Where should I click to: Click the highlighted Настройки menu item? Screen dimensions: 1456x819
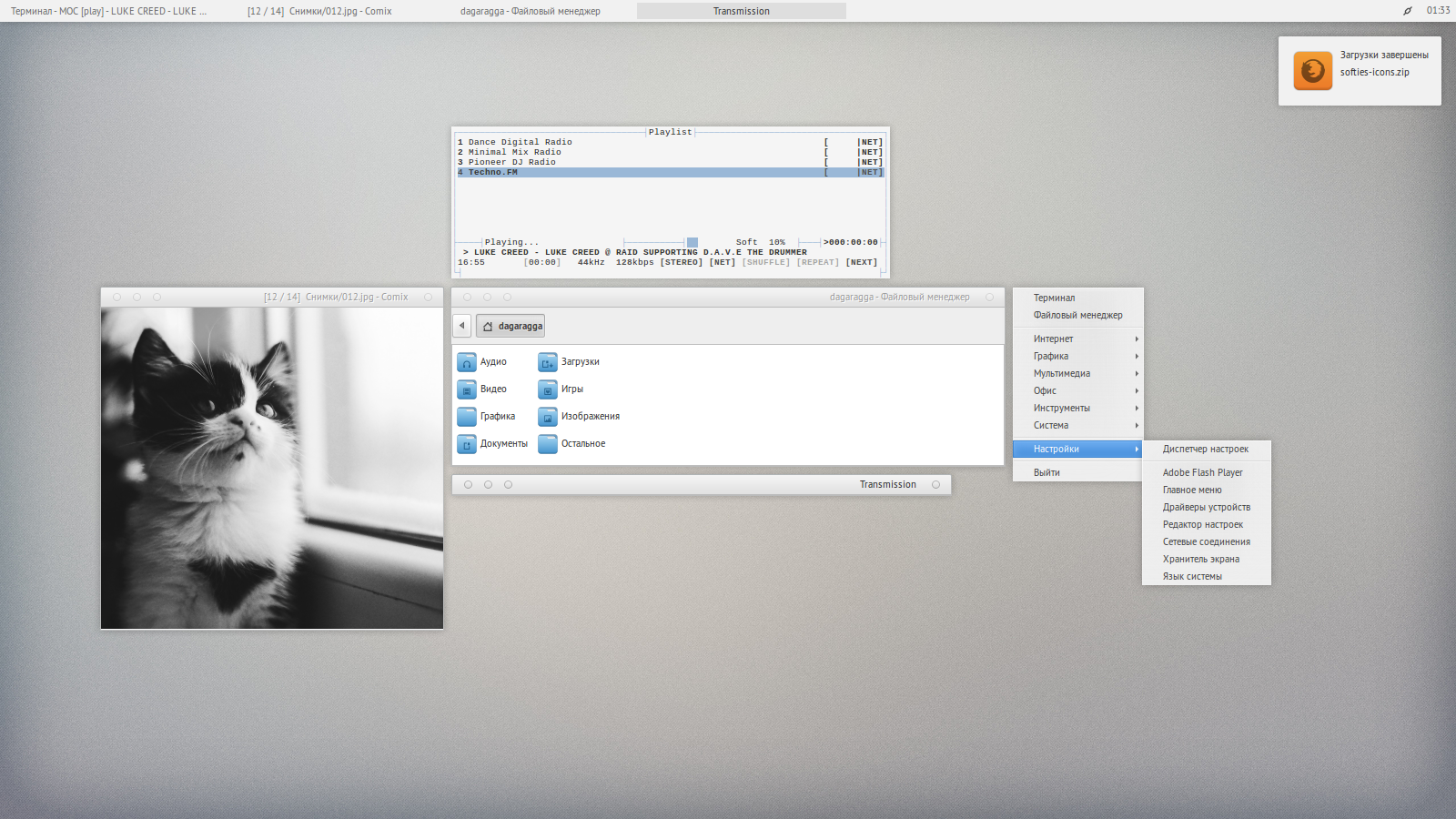1077,450
